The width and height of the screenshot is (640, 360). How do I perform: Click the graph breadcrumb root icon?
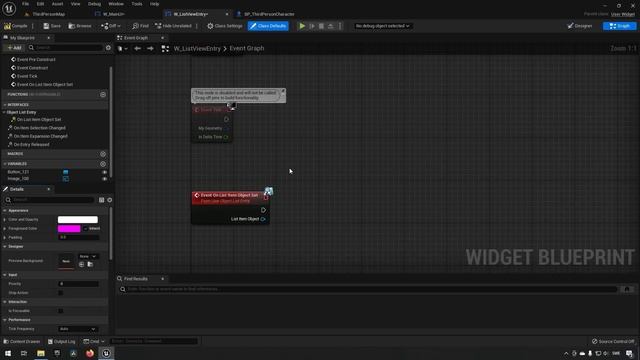tap(165, 49)
